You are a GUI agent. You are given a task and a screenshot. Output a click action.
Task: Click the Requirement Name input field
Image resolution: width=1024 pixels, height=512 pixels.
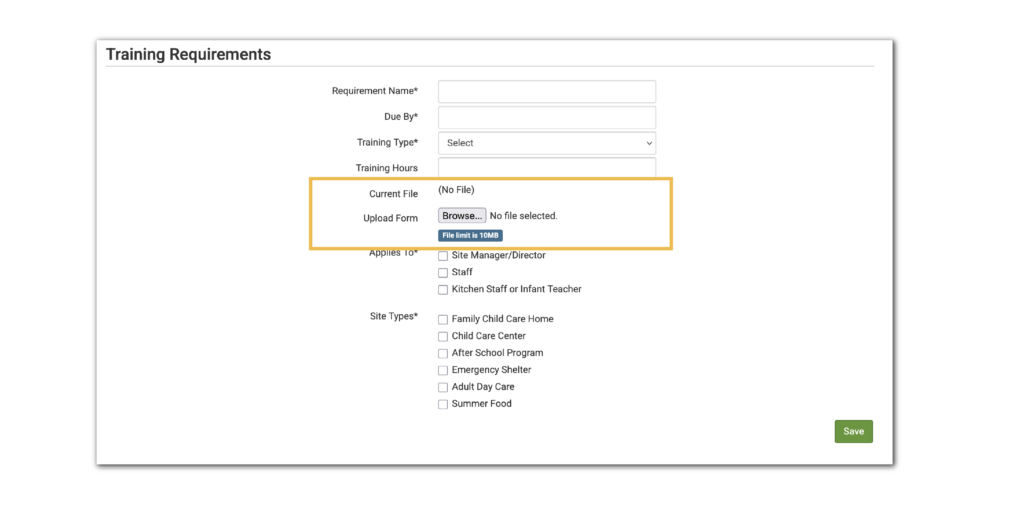coord(547,91)
